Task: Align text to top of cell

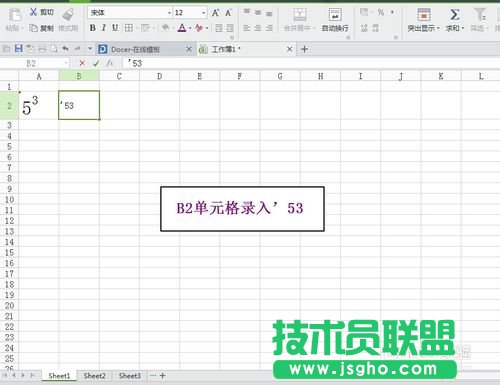Action: click(x=247, y=12)
